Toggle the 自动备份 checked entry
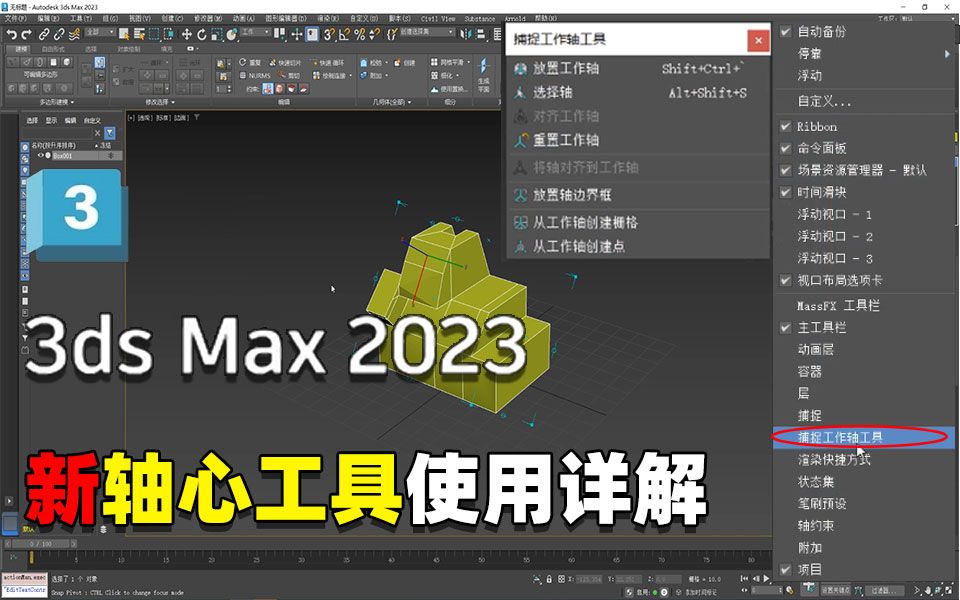960x600 pixels. coord(786,31)
